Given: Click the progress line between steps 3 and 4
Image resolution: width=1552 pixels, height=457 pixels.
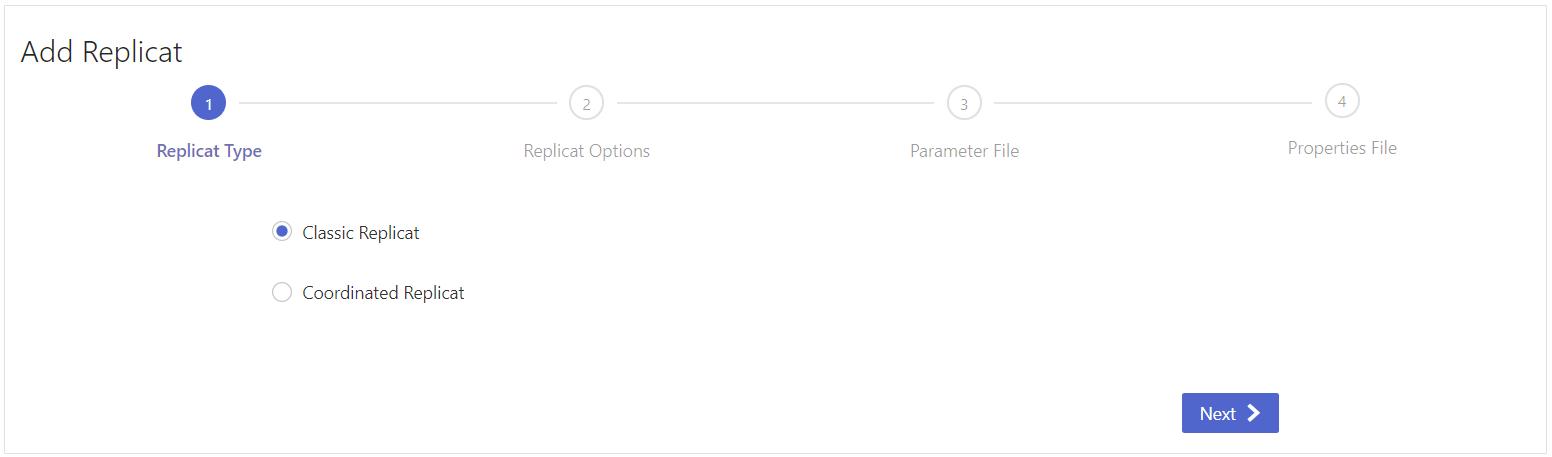Looking at the screenshot, I should click(x=1152, y=103).
